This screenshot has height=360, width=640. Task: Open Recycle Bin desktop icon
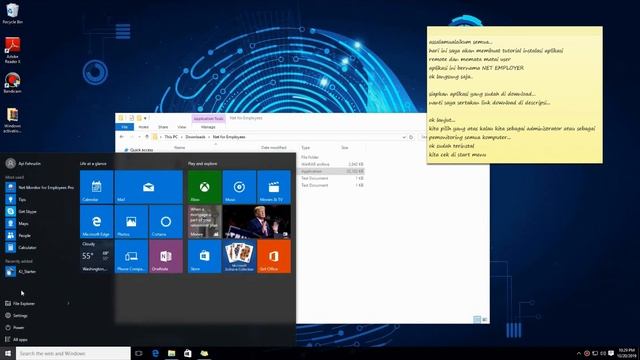coord(12,13)
